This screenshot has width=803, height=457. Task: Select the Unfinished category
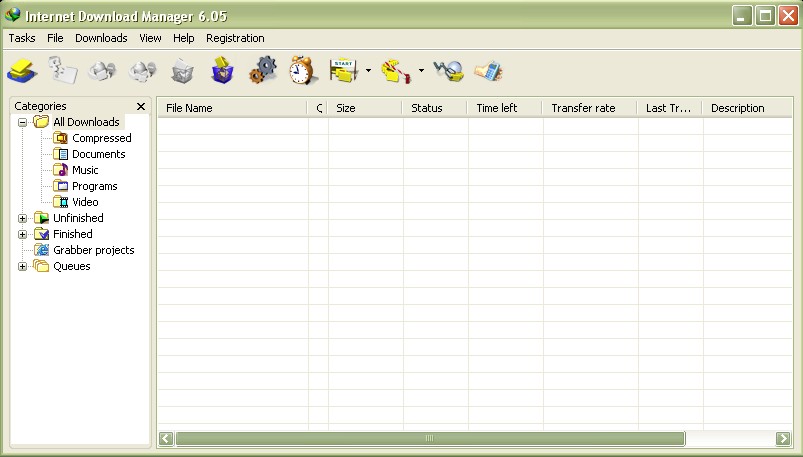click(78, 218)
